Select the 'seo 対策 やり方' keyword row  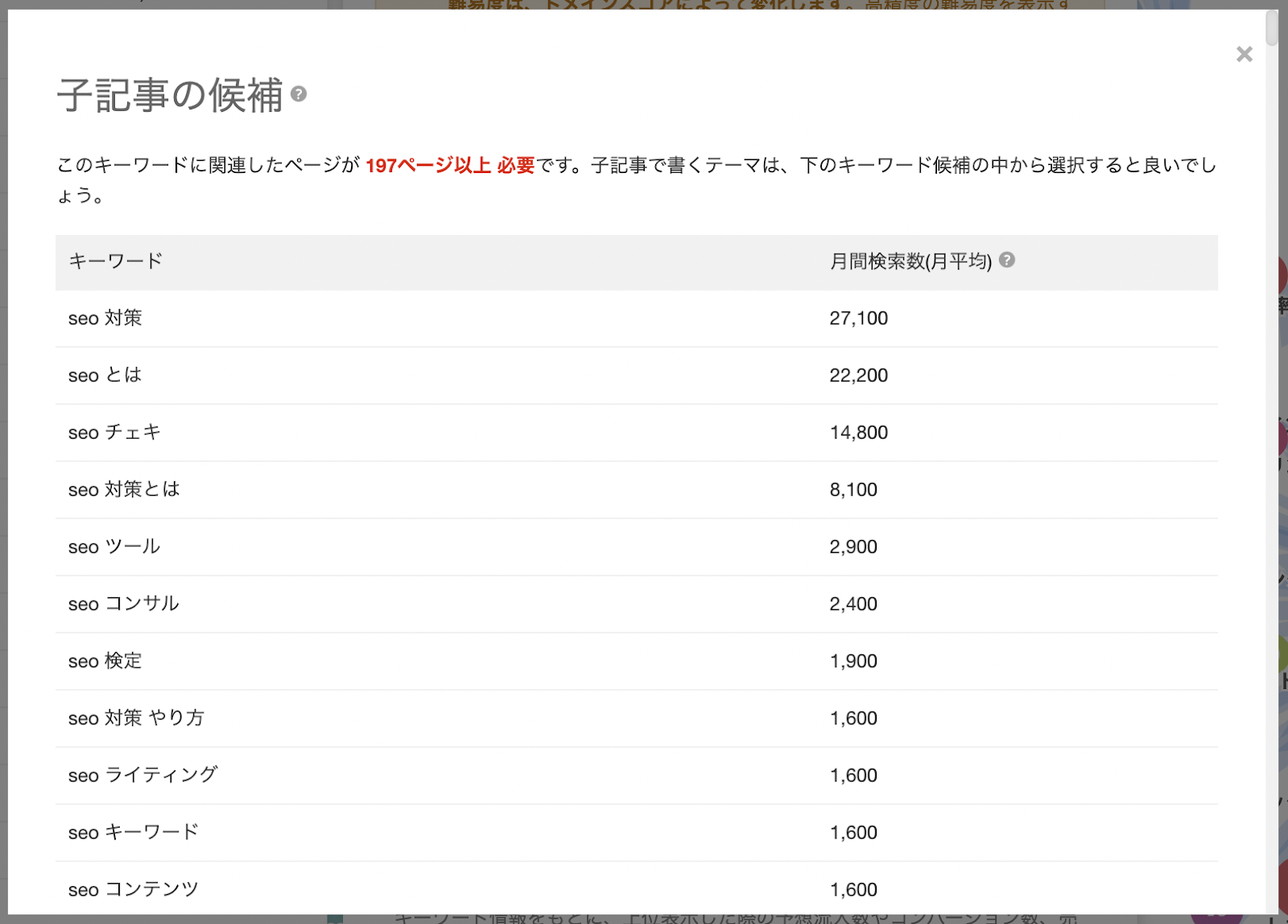click(637, 719)
